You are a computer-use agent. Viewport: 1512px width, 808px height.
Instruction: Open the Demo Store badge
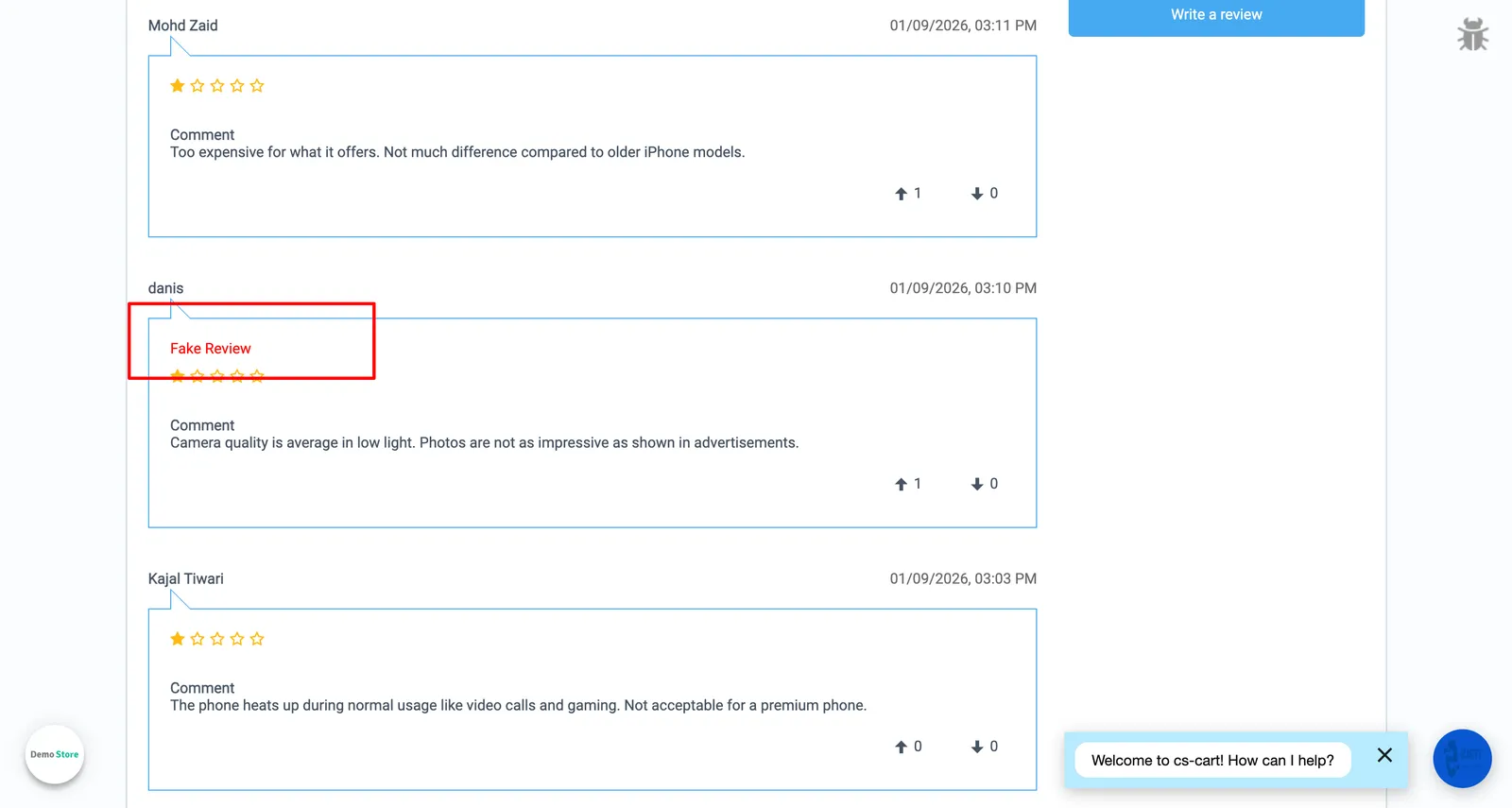(55, 754)
